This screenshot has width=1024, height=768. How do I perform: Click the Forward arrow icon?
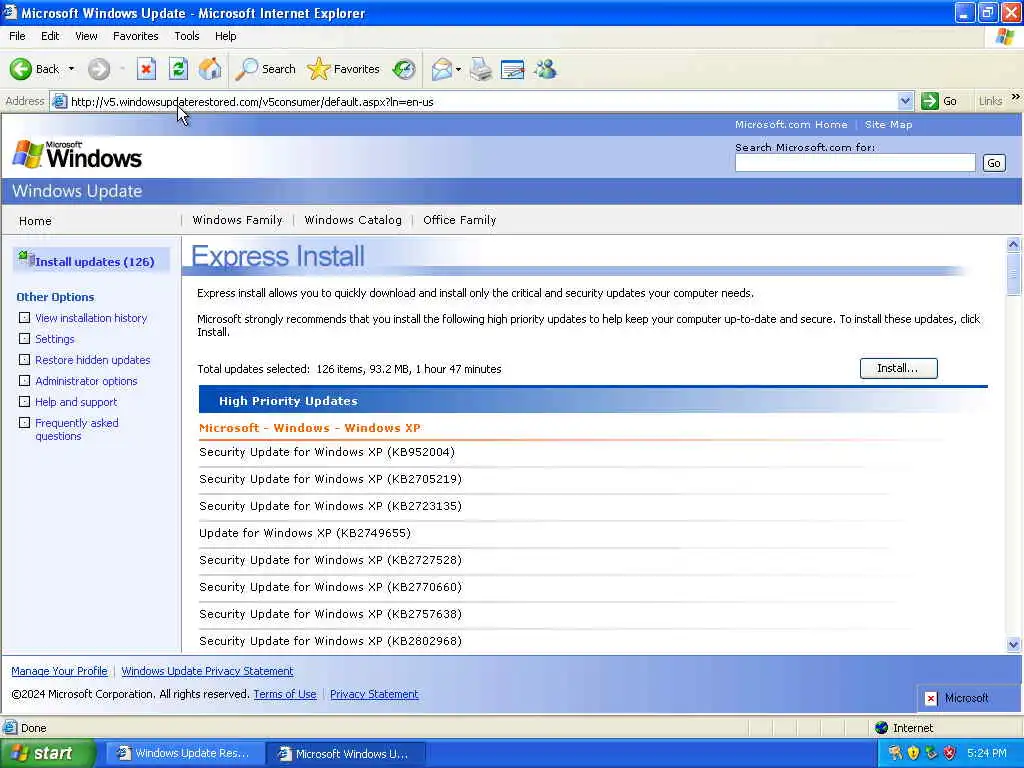tap(99, 69)
